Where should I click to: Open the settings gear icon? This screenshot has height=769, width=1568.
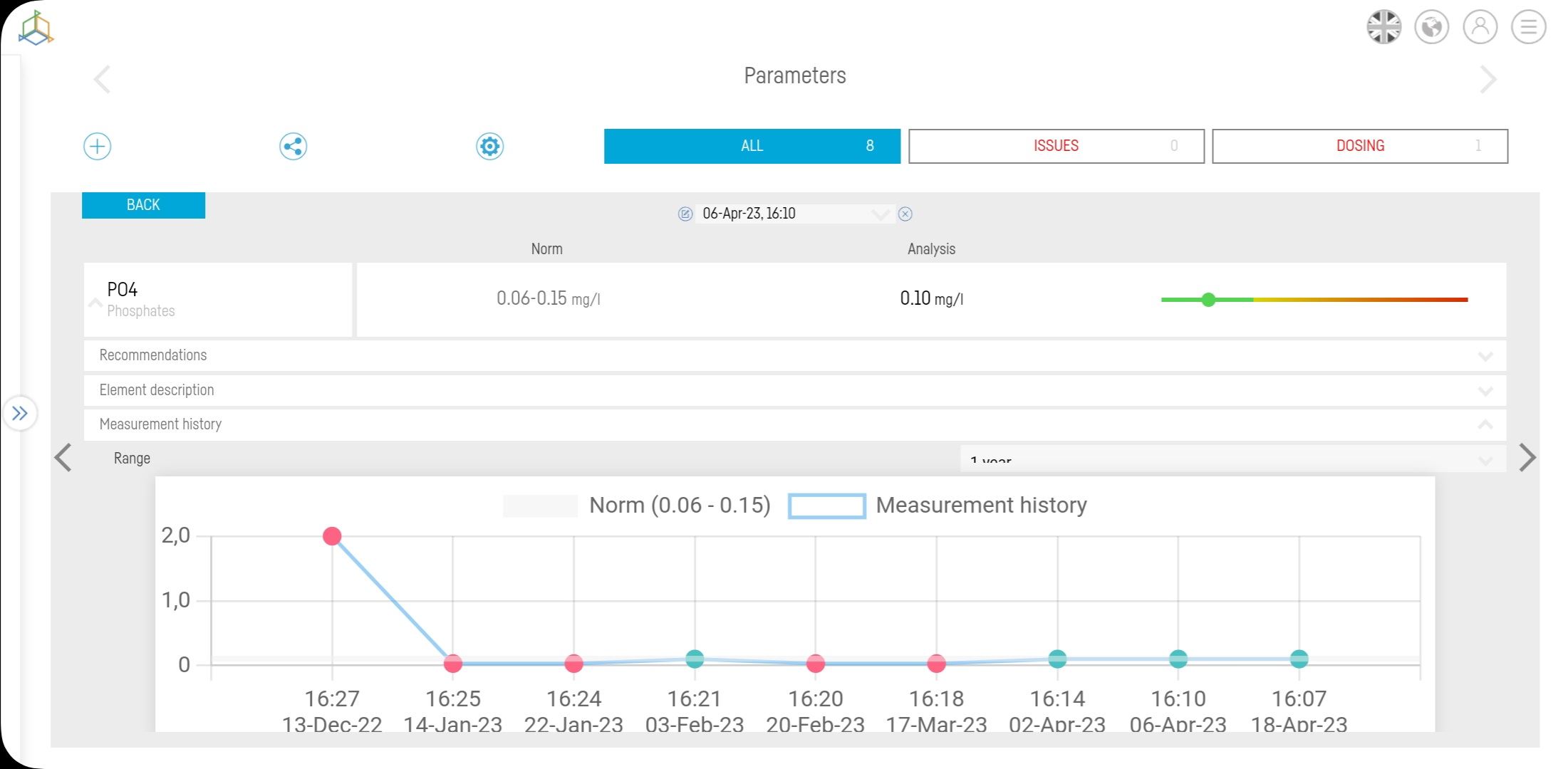coord(489,147)
